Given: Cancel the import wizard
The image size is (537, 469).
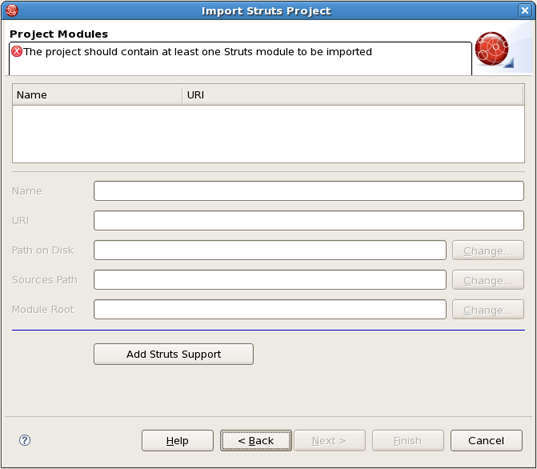Looking at the screenshot, I should tap(486, 441).
